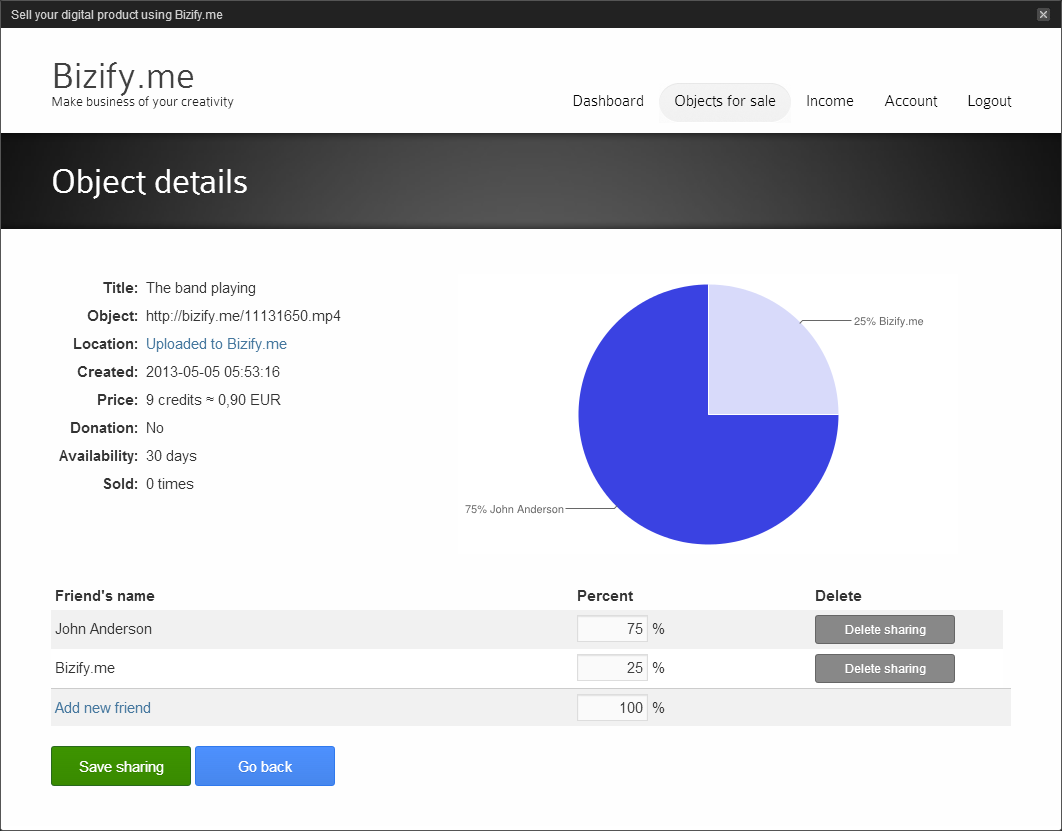This screenshot has width=1062, height=831.
Task: Click the price '9 credits ≈ 0,90 EUR'
Action: click(x=213, y=400)
